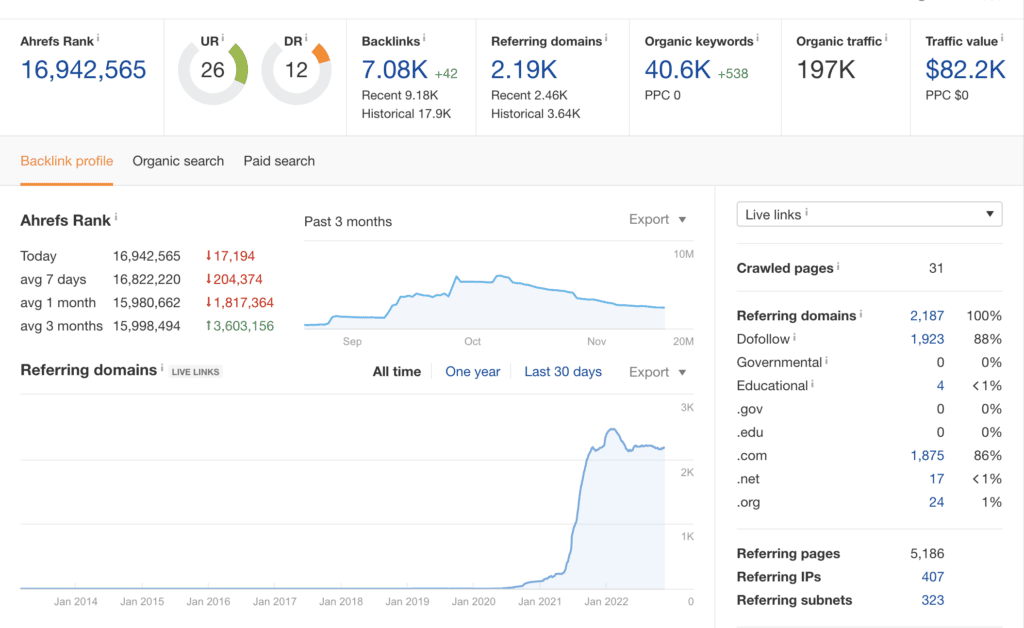1024x628 pixels.
Task: Click info icon beside Dofollow
Action: pos(794,337)
